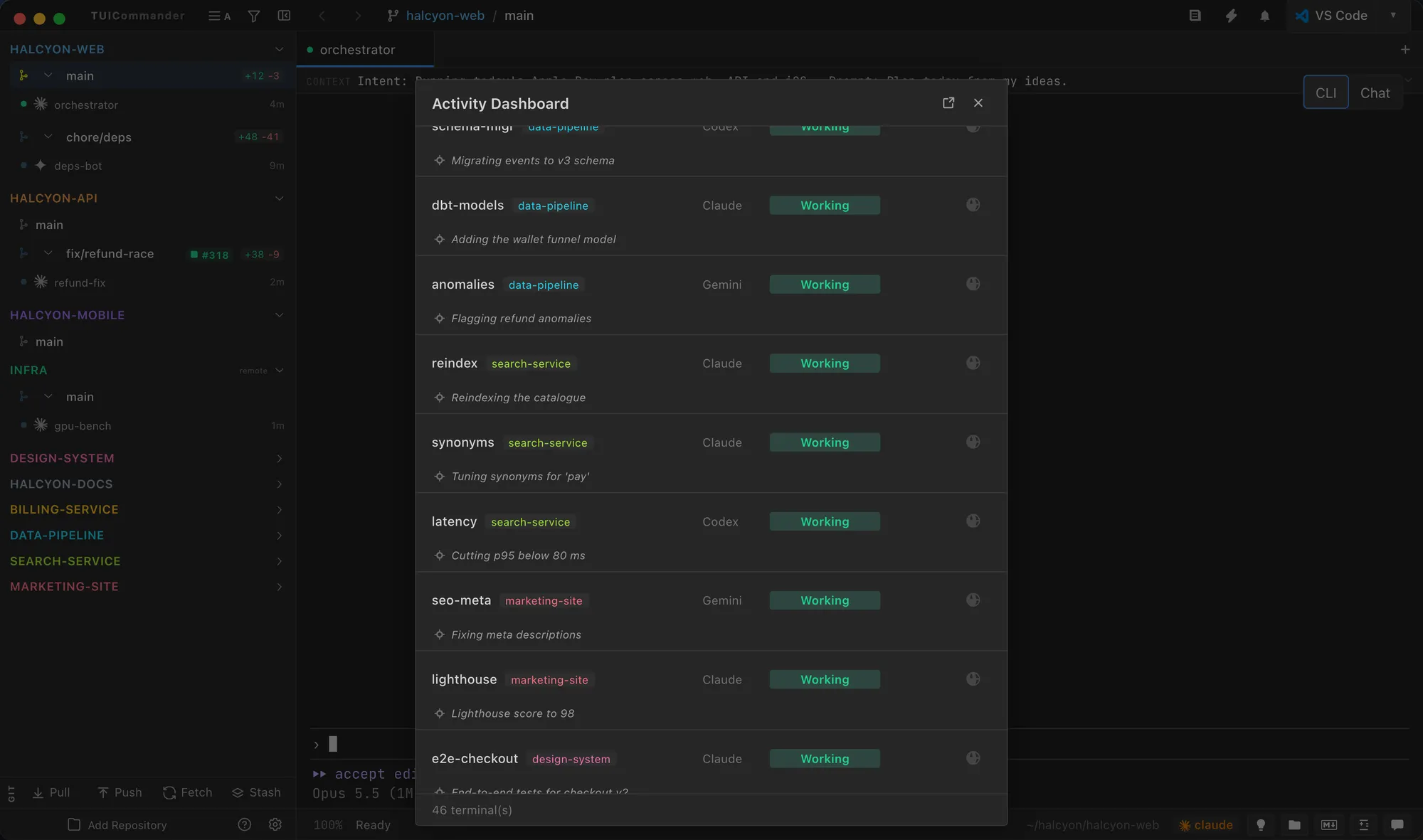
Task: Click the icon next to dbt-models Working status
Action: coord(973,205)
